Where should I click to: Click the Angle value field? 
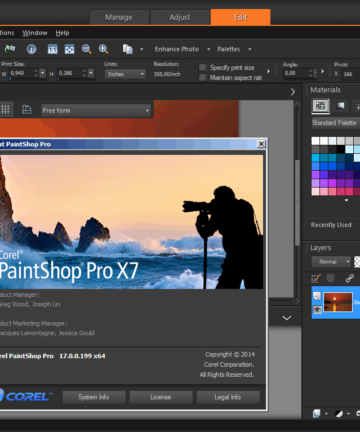(296, 73)
